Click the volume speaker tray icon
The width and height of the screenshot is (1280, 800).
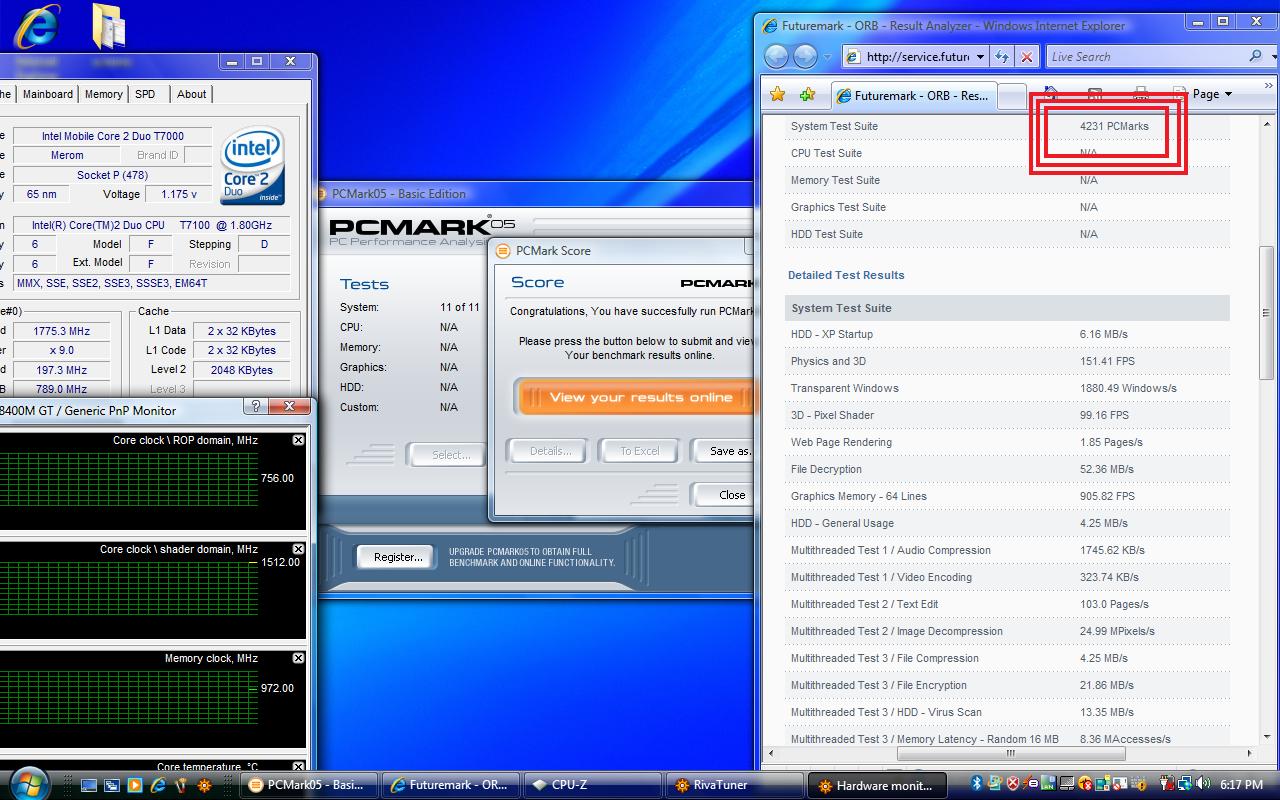click(x=1203, y=782)
